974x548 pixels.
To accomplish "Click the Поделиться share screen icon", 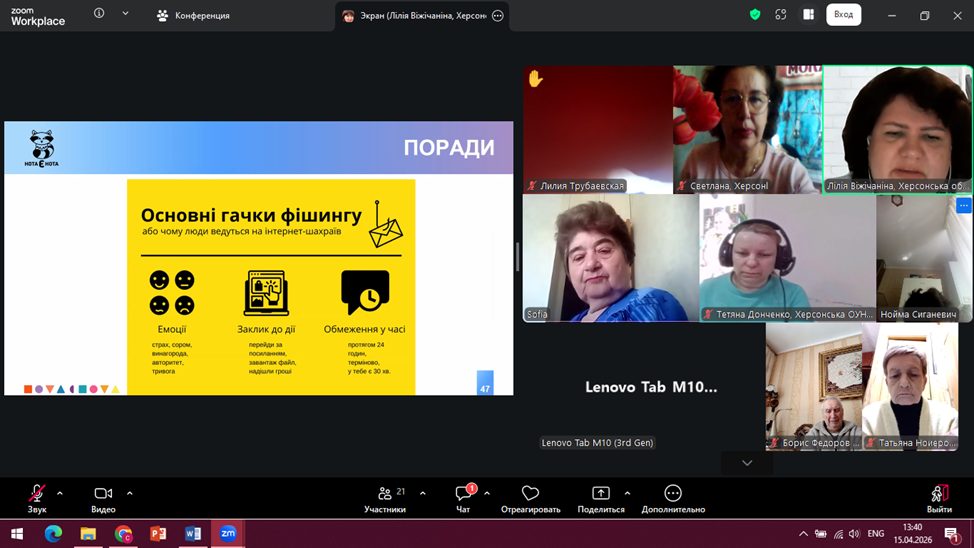I will coord(600,494).
